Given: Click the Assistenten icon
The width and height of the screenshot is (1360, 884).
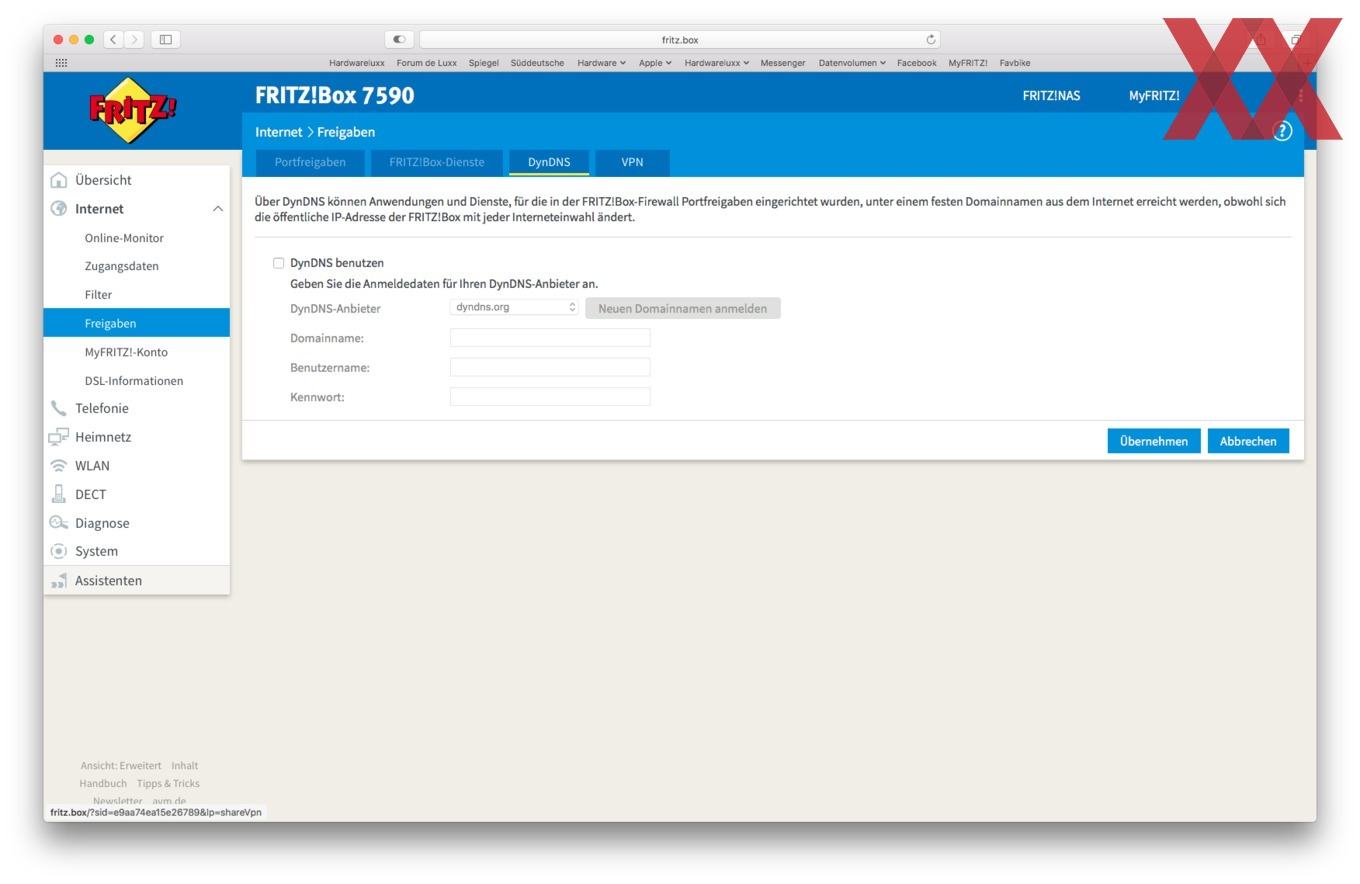Looking at the screenshot, I should 59,581.
